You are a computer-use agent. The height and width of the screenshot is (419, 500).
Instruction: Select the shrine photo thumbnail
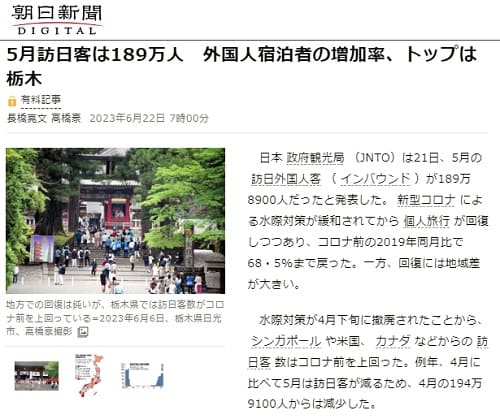coord(37,376)
